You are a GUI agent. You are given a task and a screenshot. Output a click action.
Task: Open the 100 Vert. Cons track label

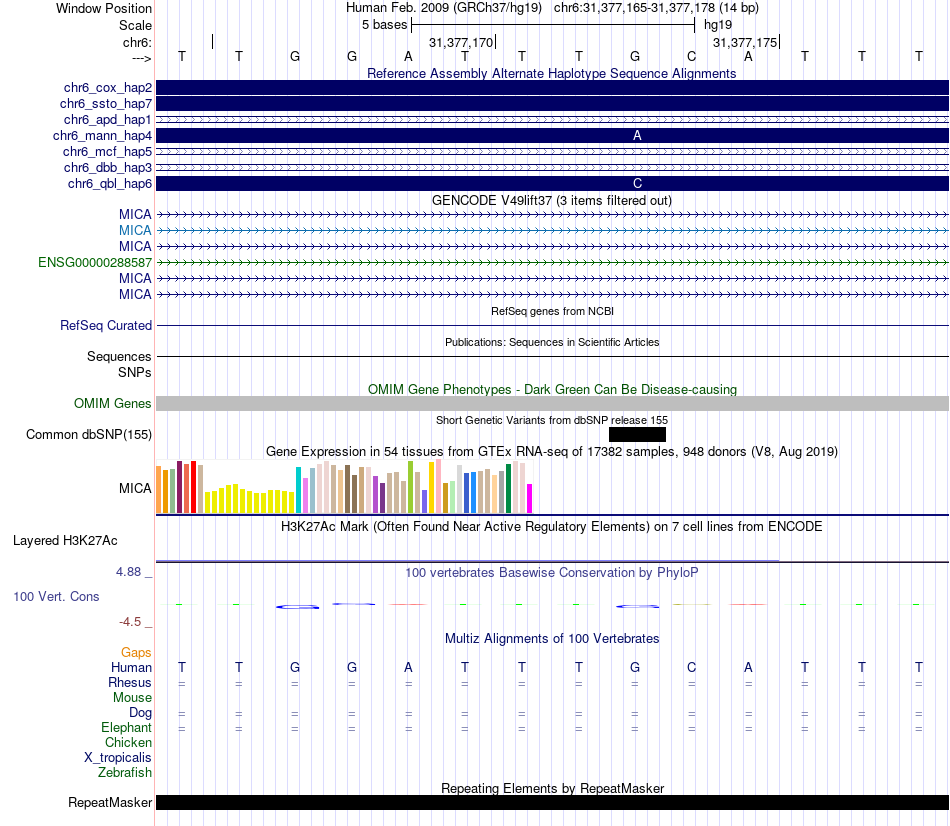pos(56,597)
